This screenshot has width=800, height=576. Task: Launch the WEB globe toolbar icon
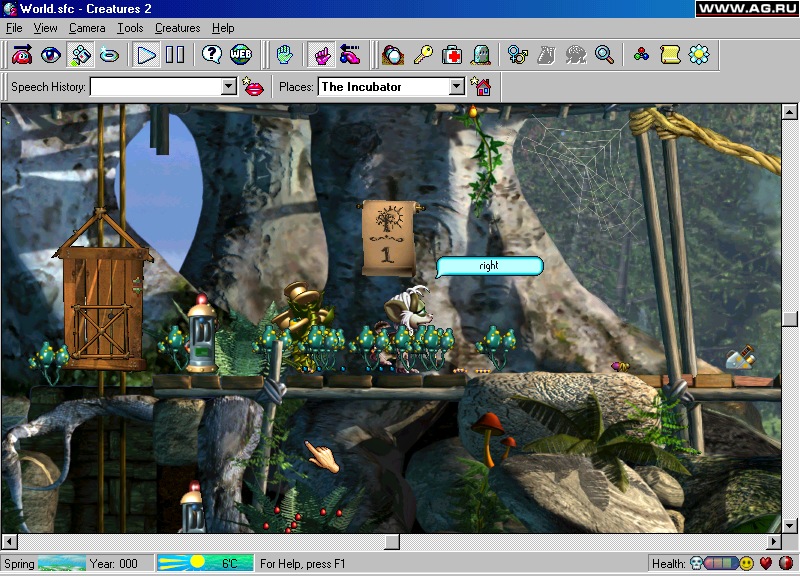point(240,54)
